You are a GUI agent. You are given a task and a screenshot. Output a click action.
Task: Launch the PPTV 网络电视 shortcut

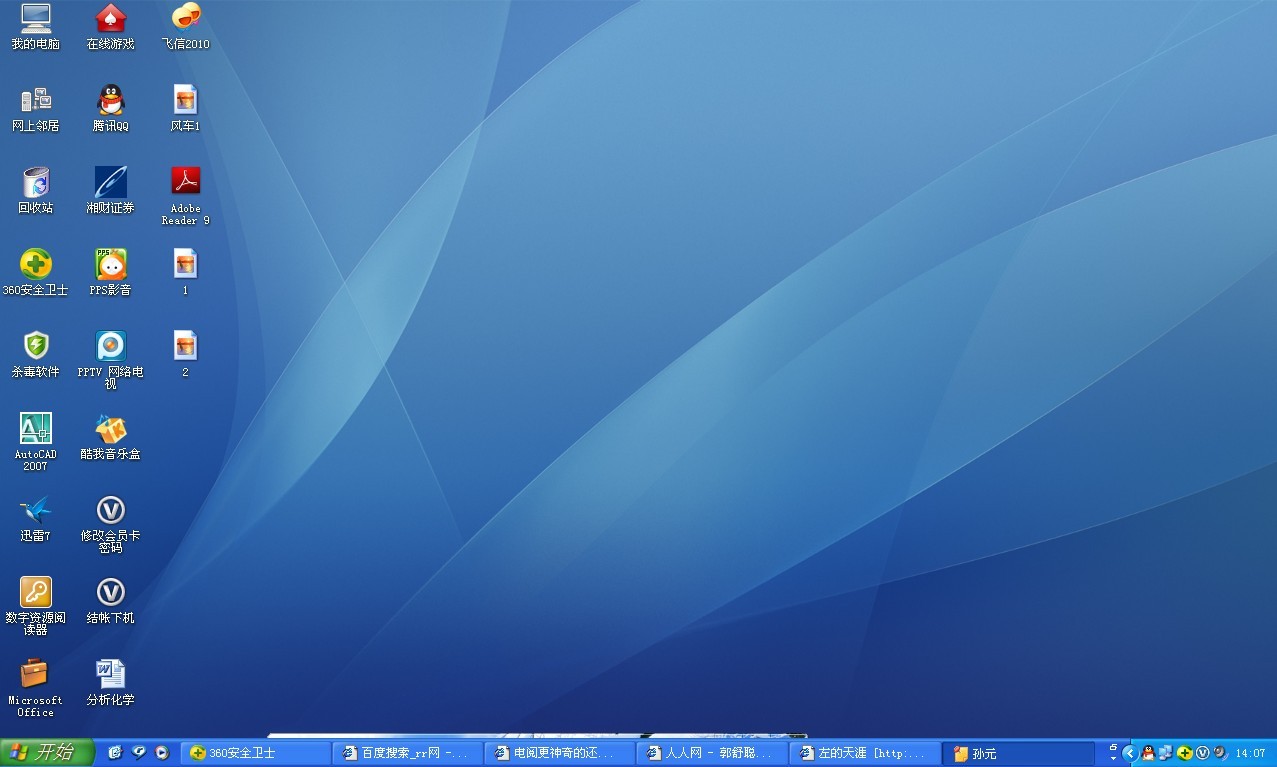coord(110,347)
